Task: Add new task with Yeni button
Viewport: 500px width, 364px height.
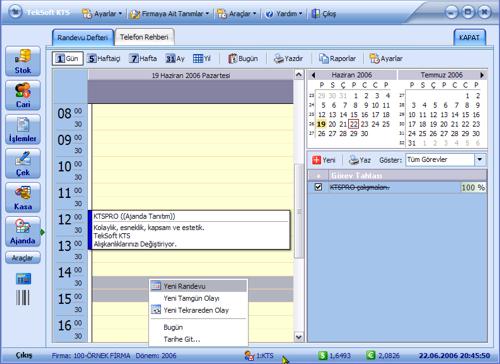Action: click(324, 160)
